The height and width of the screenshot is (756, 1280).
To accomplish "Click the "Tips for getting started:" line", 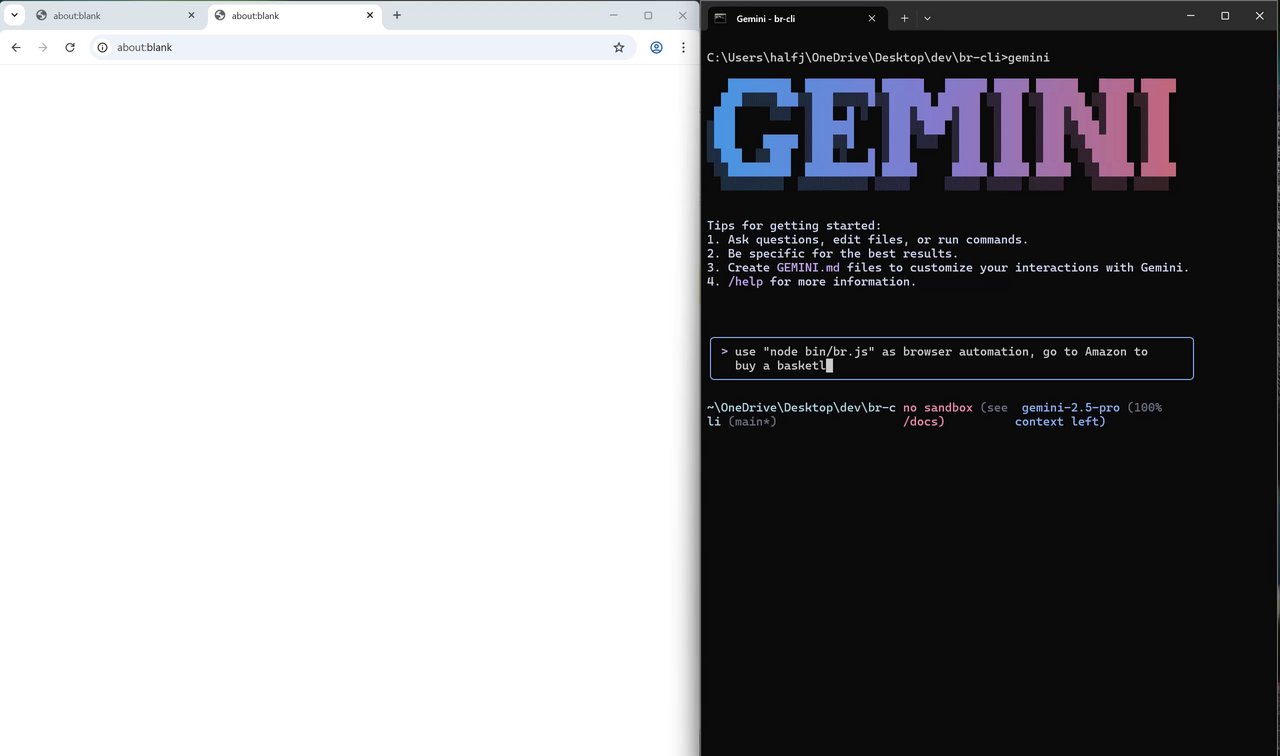I will click(x=794, y=226).
